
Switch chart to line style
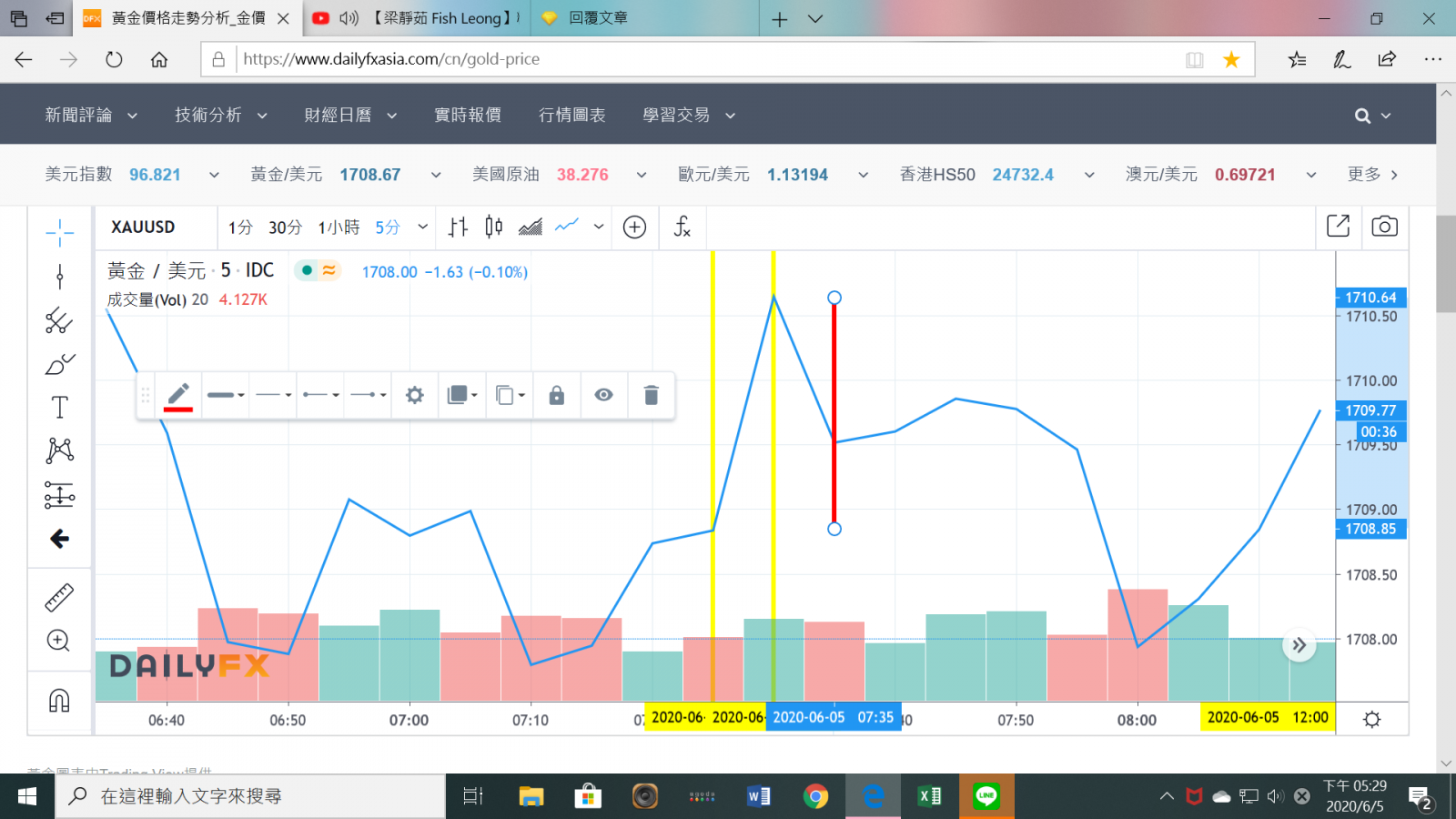[567, 226]
